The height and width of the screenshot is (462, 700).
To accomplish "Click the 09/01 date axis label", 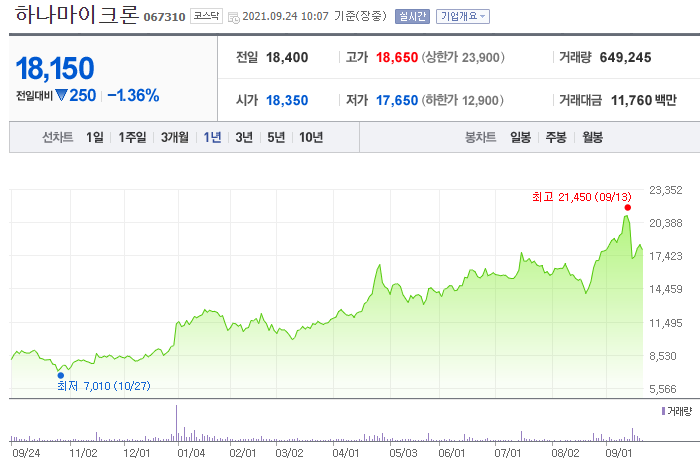I will 619,453.
